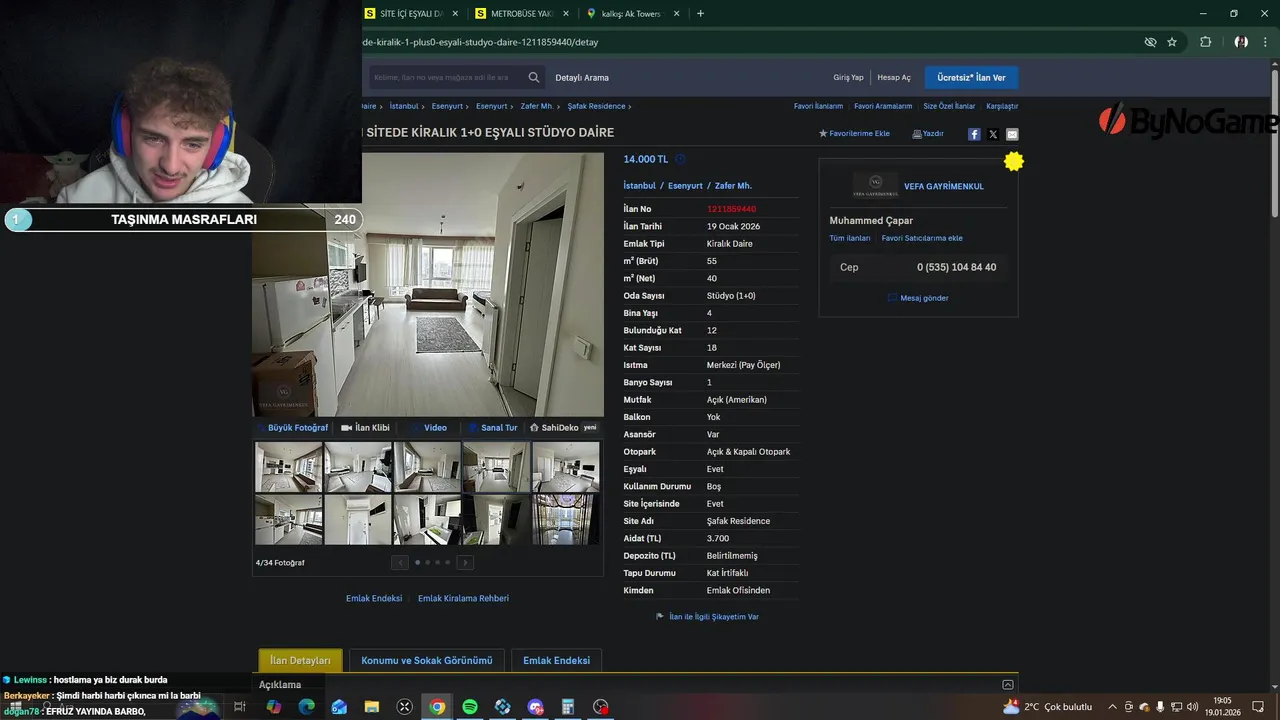Open Spotify from taskbar
This screenshot has height=720, width=1280.
(470, 707)
